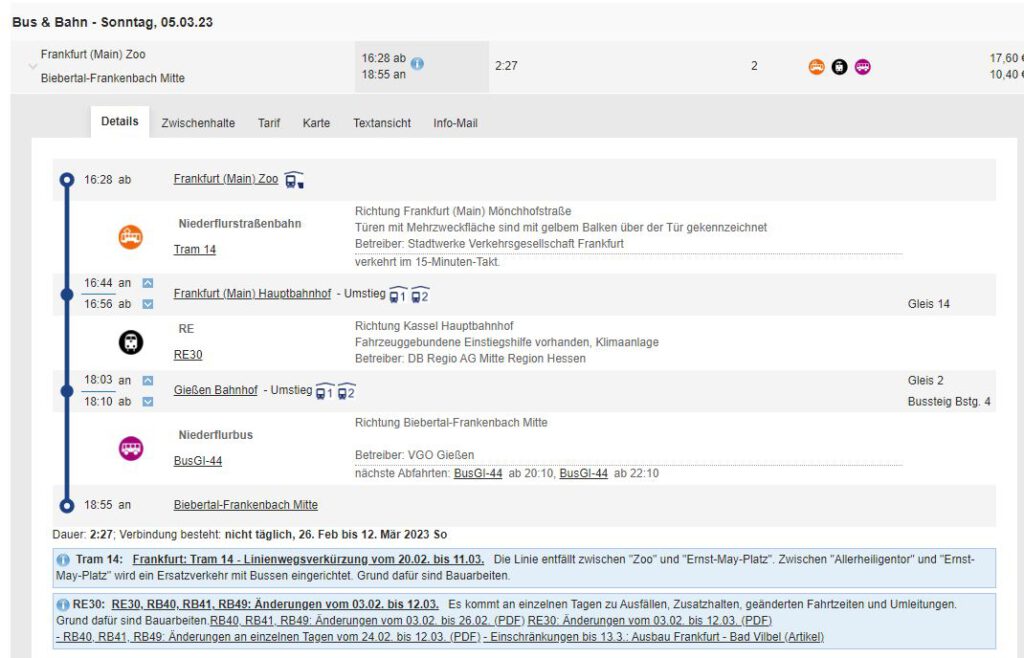The width and height of the screenshot is (1024, 658).
Task: Open the Gießen Bahnhof station link
Action: 215,390
